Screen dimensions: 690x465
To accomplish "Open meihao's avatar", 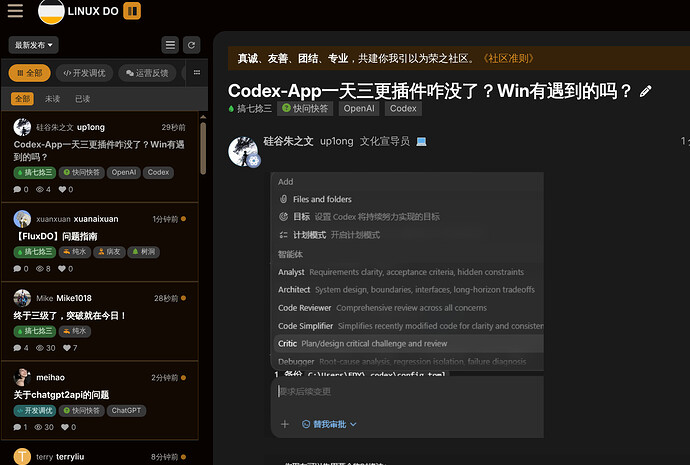I will [22, 377].
